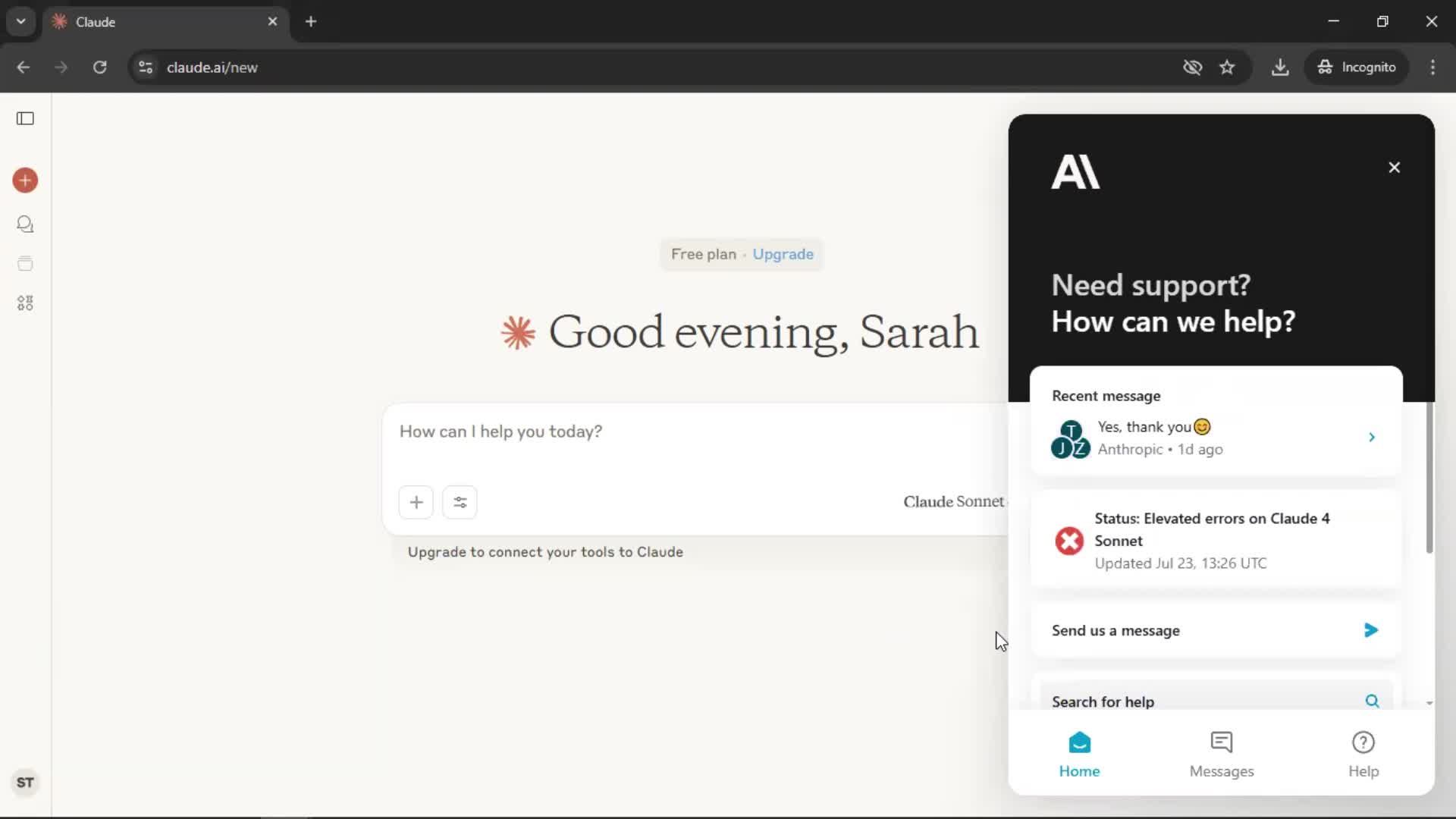Open the tab search dropdown arrow
Screen dimensions: 1456x819
(x=21, y=21)
